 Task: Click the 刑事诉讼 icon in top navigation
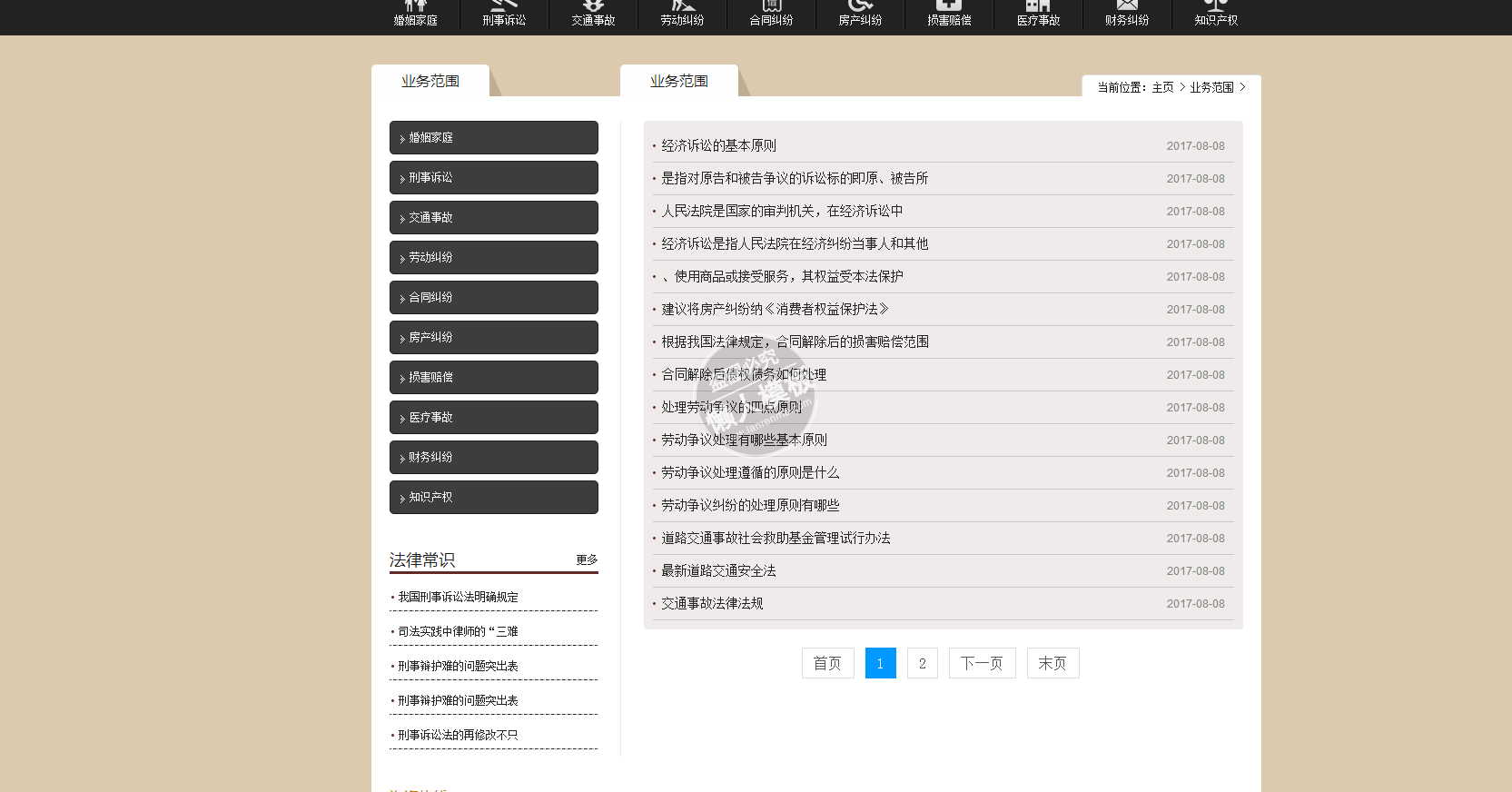click(504, 14)
